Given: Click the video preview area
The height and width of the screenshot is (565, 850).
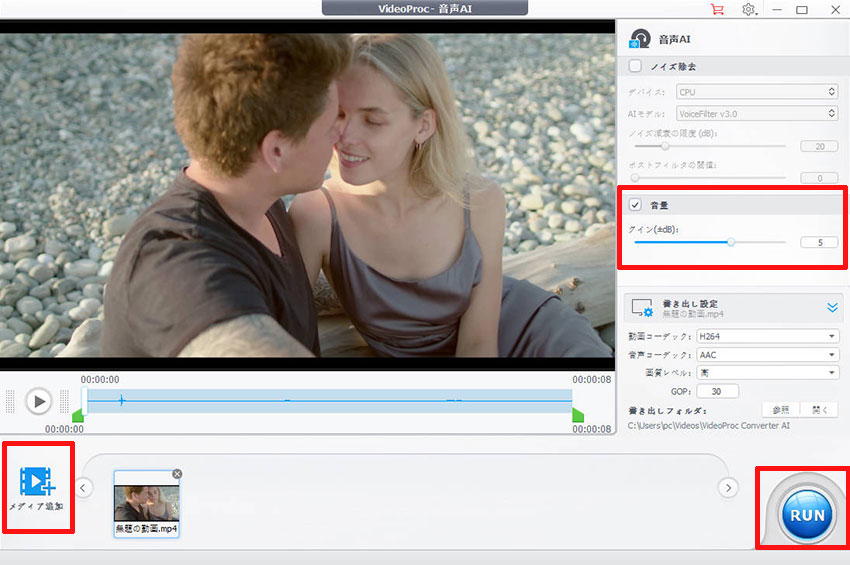Looking at the screenshot, I should [x=307, y=195].
